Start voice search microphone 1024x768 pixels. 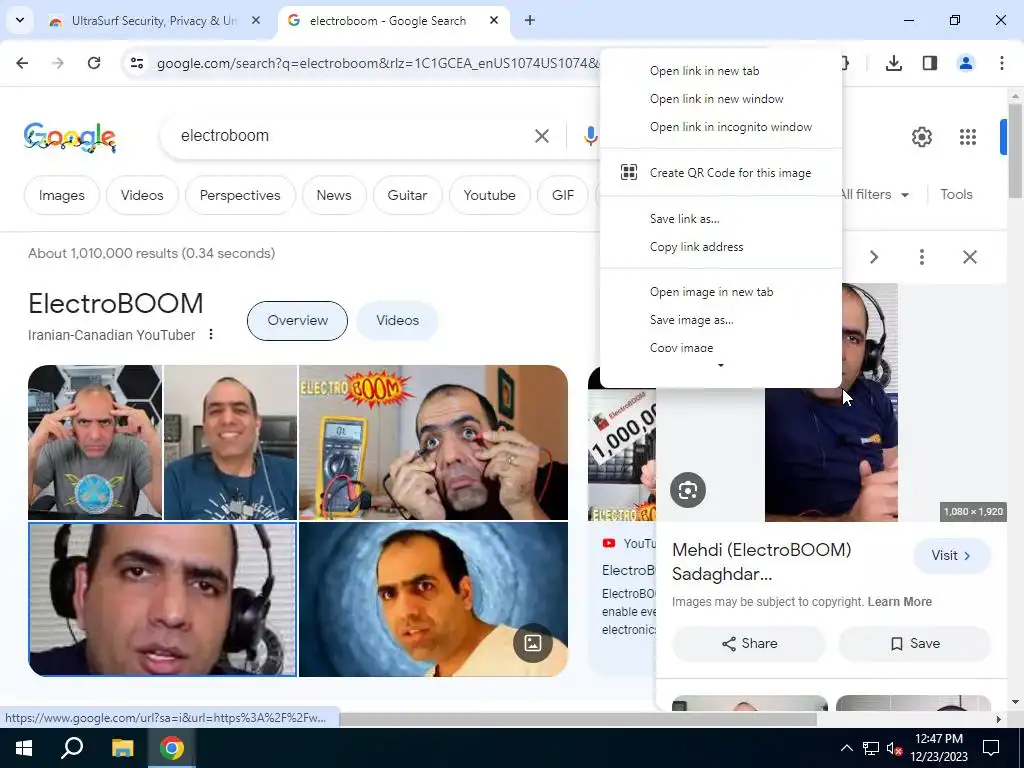point(590,136)
